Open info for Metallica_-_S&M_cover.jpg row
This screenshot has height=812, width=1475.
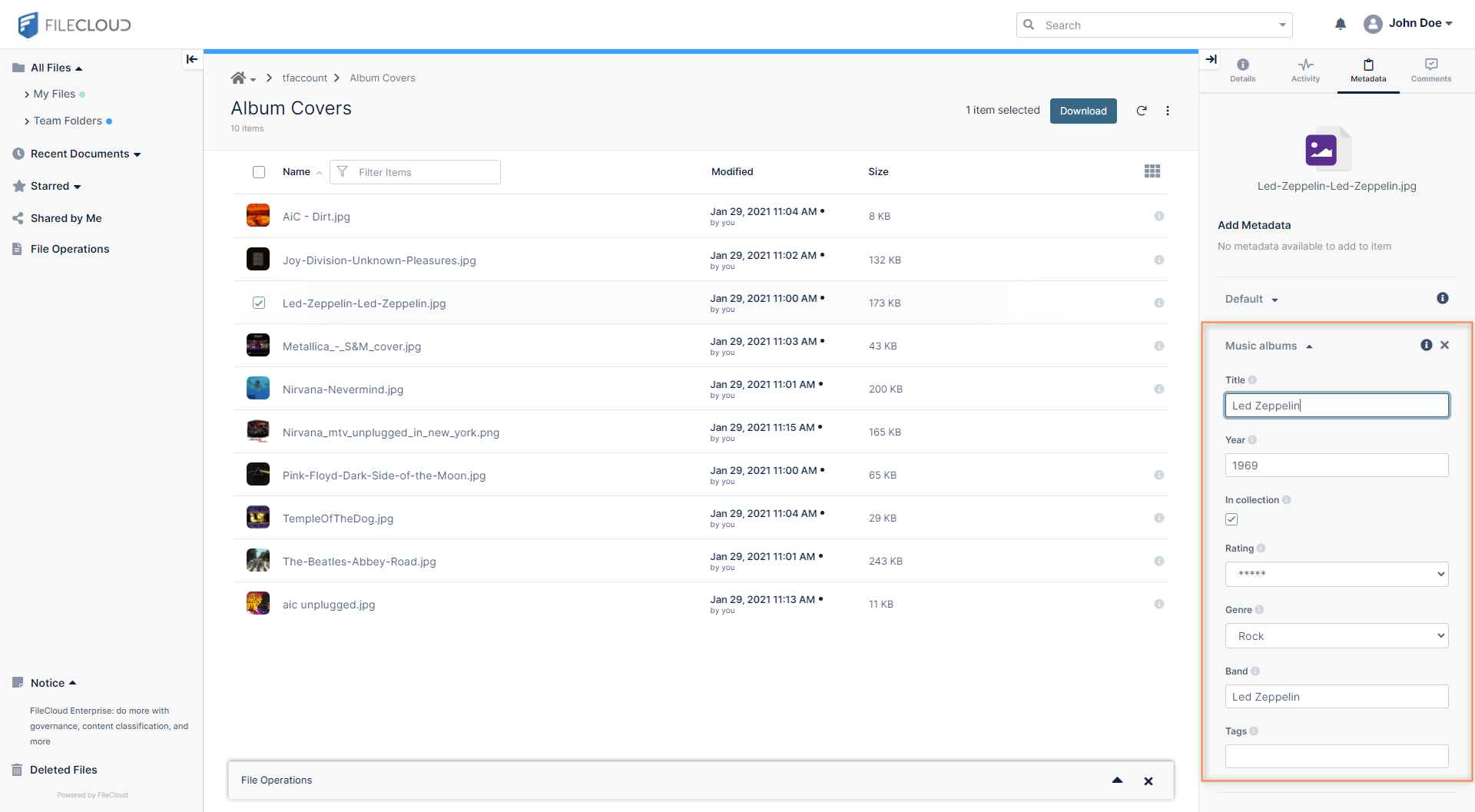coord(1159,346)
